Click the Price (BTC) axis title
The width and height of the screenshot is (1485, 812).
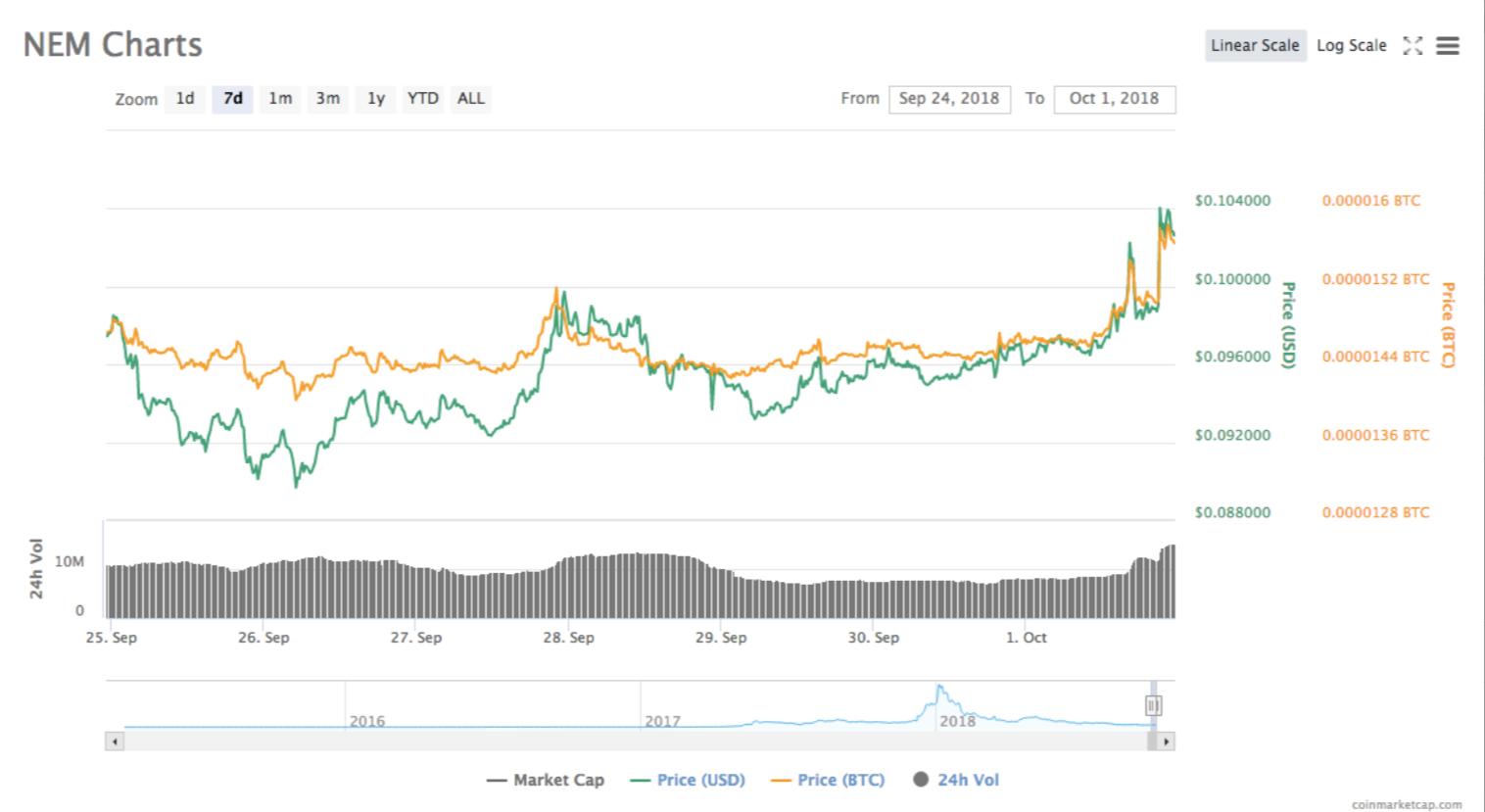1448,325
